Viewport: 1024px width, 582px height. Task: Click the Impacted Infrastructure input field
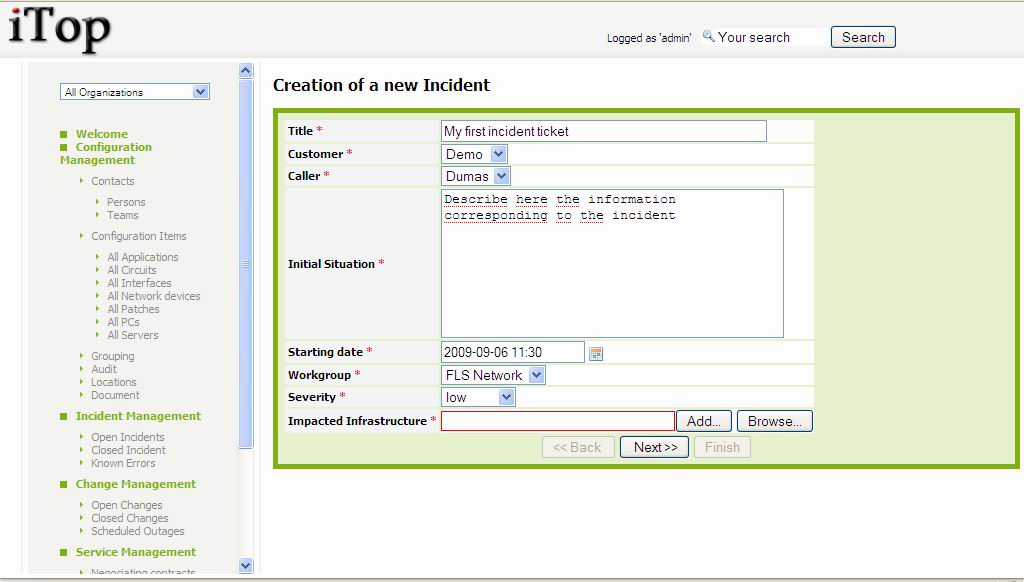click(558, 421)
